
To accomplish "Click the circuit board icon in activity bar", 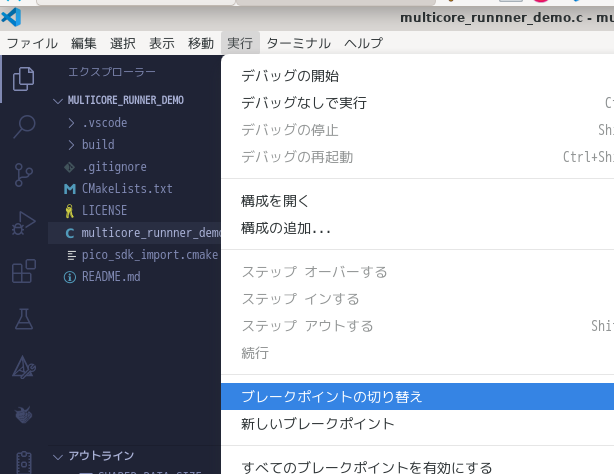I will click(23, 463).
